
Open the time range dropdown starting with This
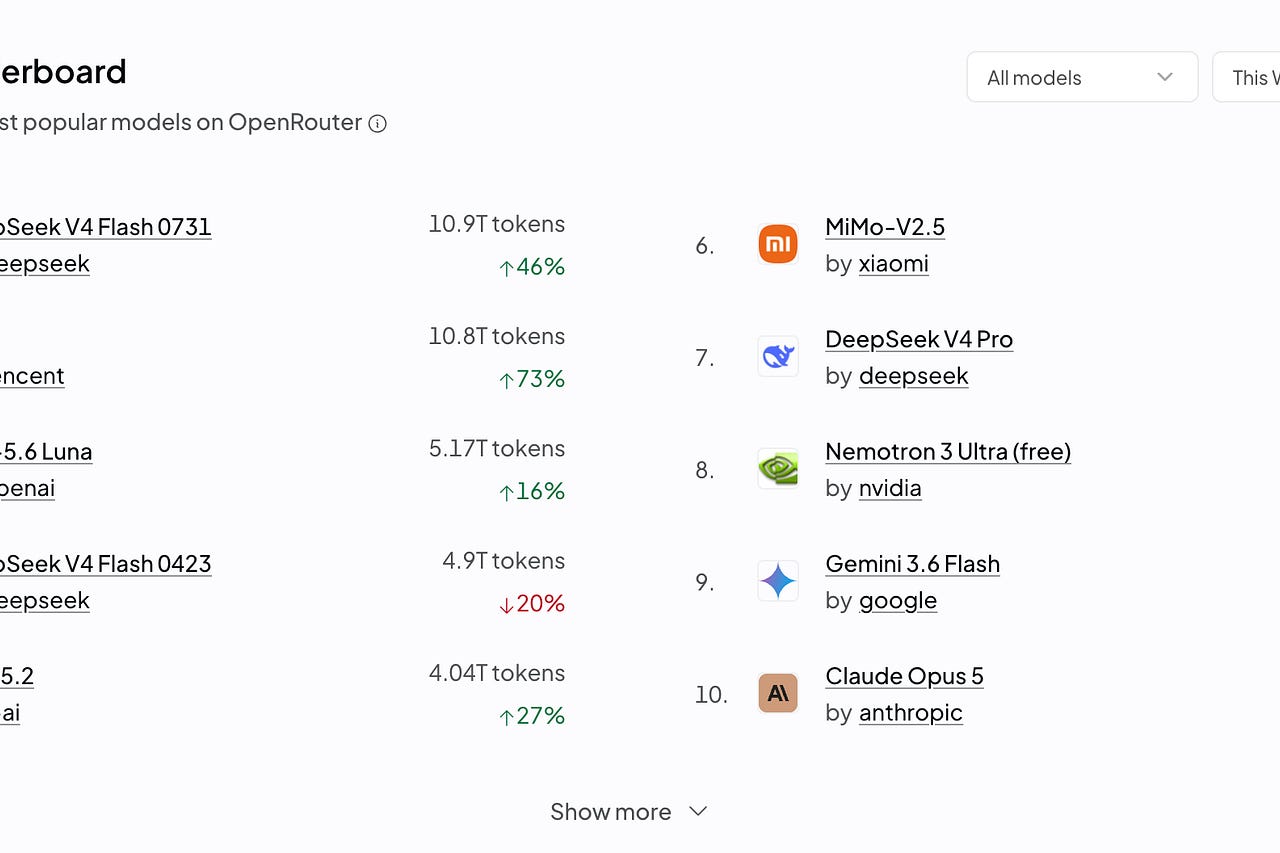tap(1247, 77)
